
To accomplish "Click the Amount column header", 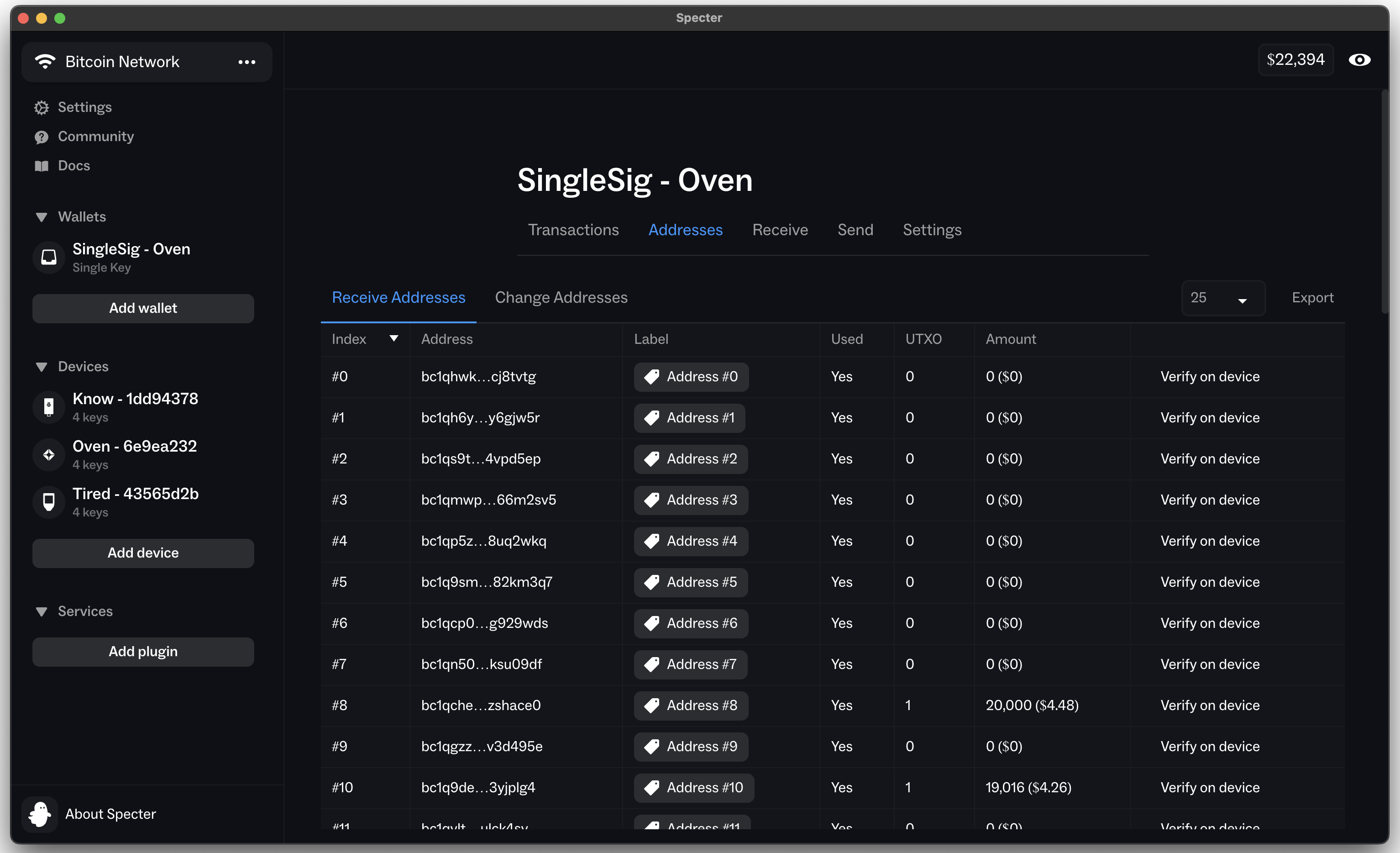I will pos(1011,339).
